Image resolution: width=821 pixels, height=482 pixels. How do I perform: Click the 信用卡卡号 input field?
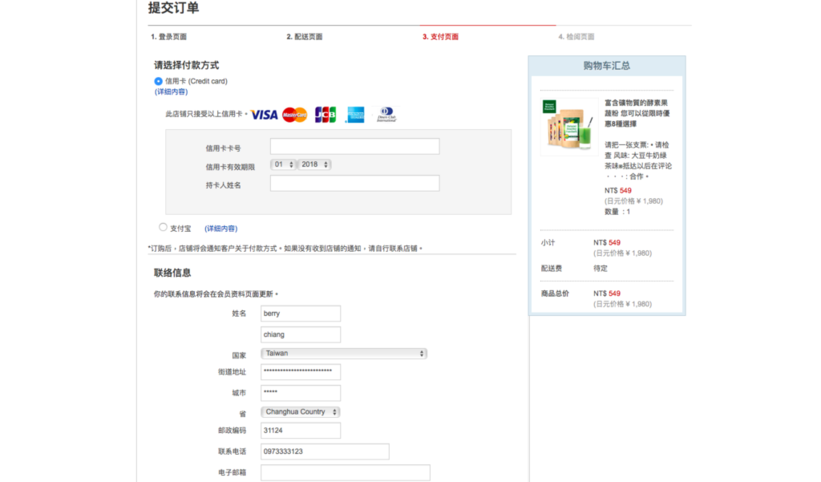click(x=354, y=147)
